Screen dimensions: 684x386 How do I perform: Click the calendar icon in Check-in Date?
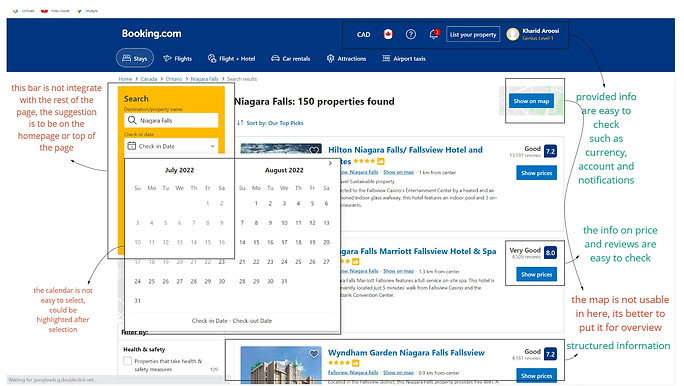point(131,146)
